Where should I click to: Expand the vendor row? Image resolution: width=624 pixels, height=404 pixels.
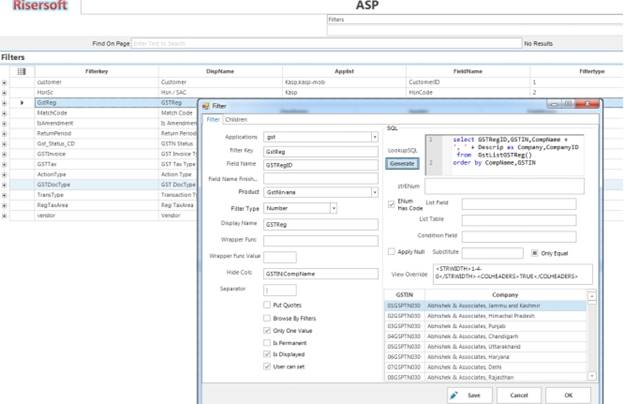coord(4,216)
